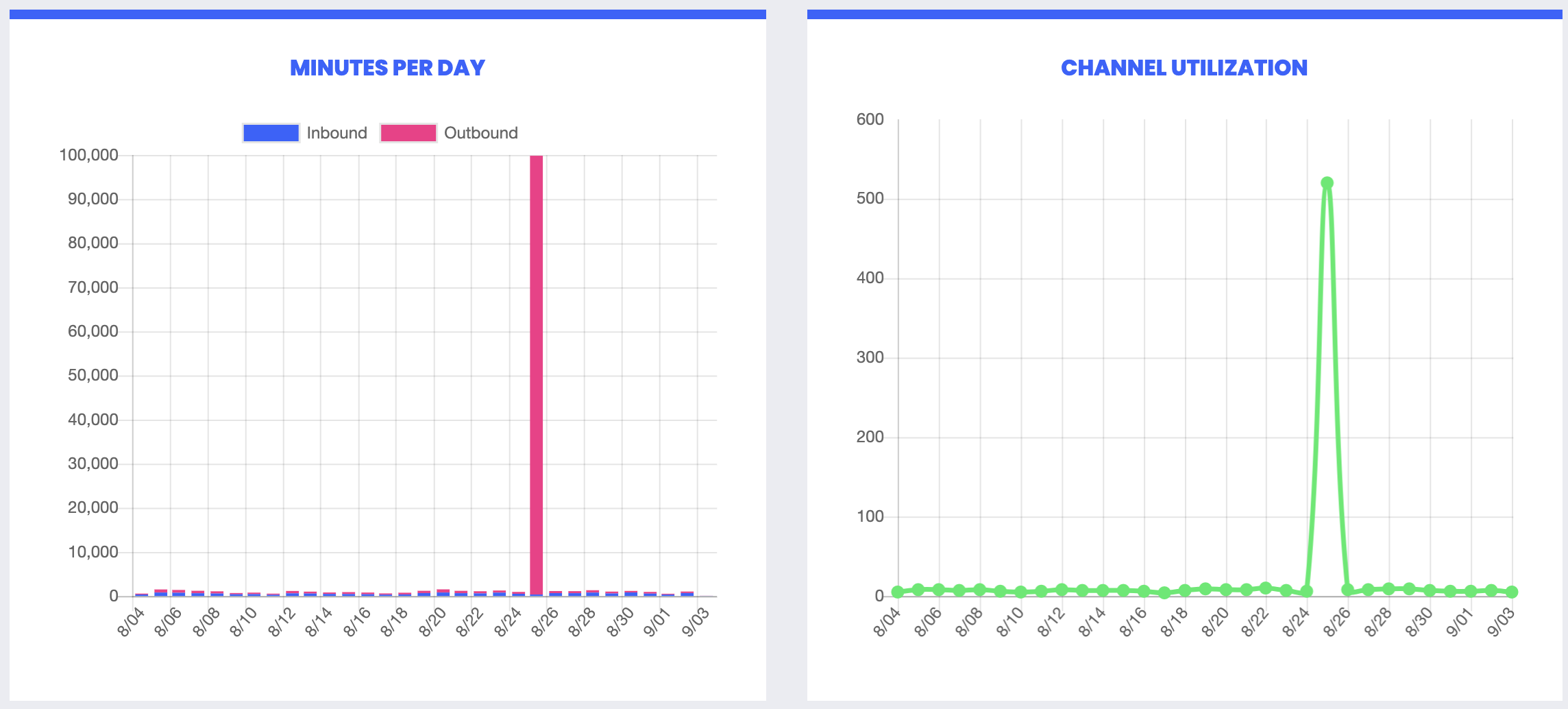Viewport: 1568px width, 709px height.
Task: Click the 9/03 label in Channel Utilization chart
Action: click(1502, 622)
